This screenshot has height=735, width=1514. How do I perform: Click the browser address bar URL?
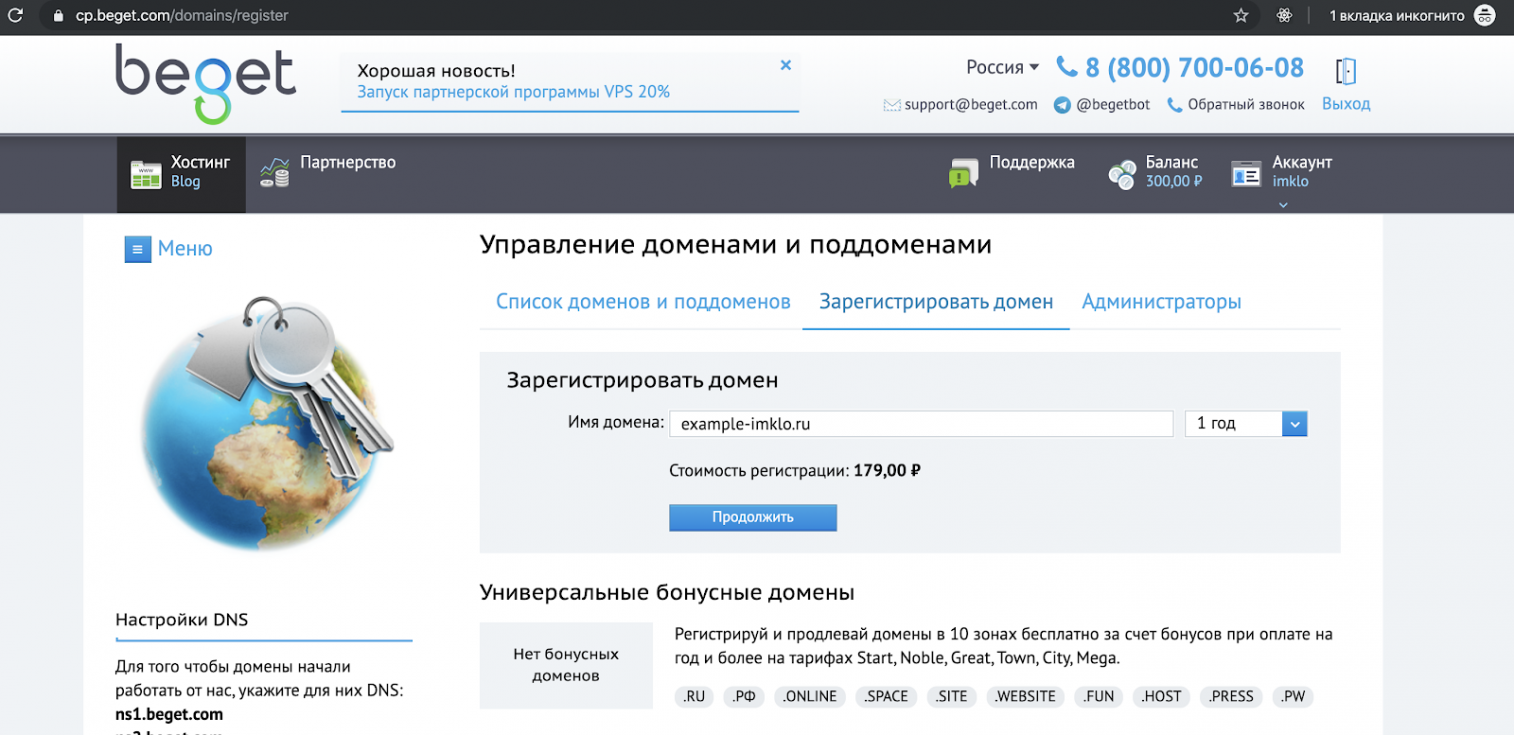pos(183,16)
